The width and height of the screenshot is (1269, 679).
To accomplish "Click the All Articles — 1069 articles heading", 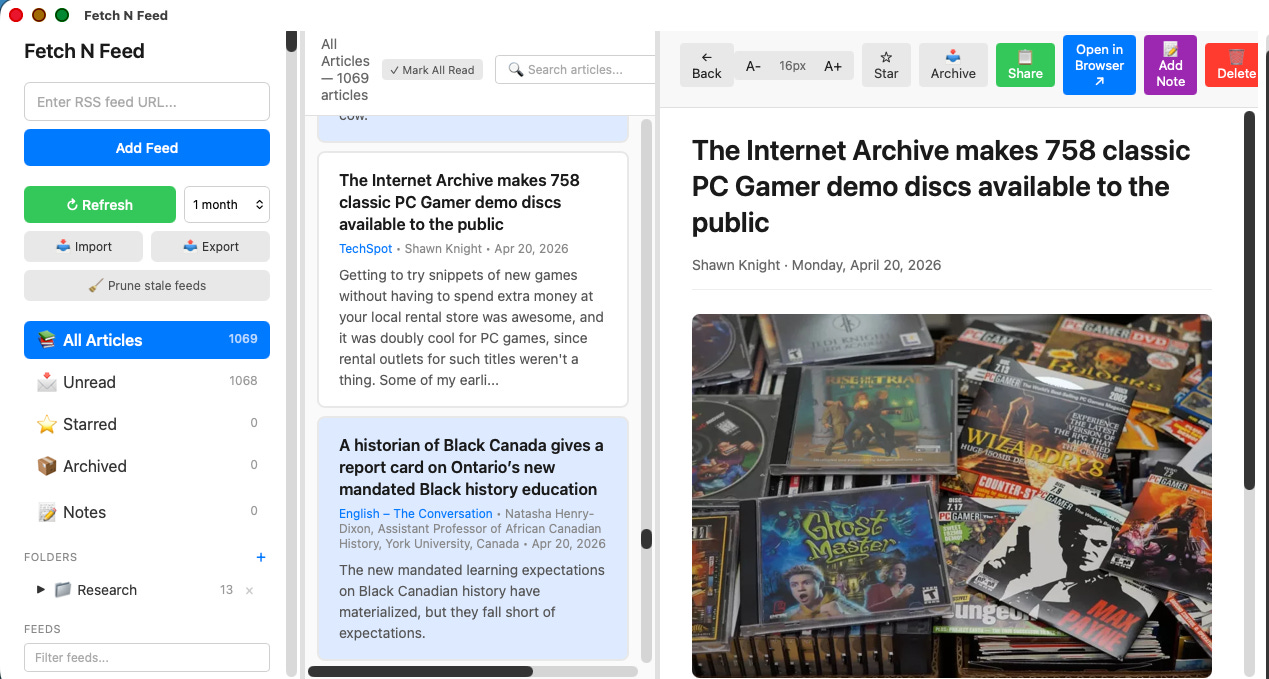I will click(x=345, y=70).
